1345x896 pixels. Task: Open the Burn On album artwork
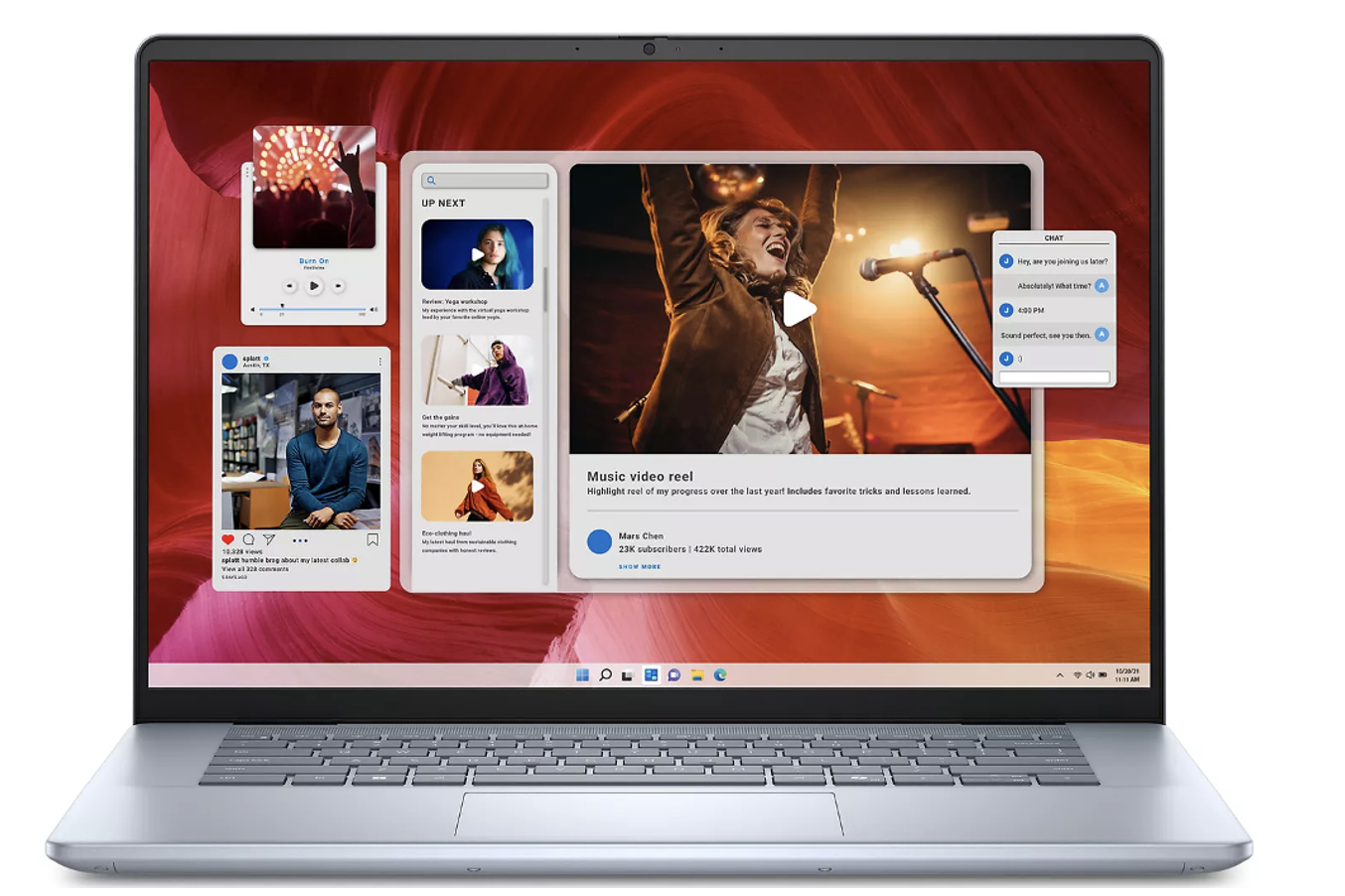click(314, 187)
